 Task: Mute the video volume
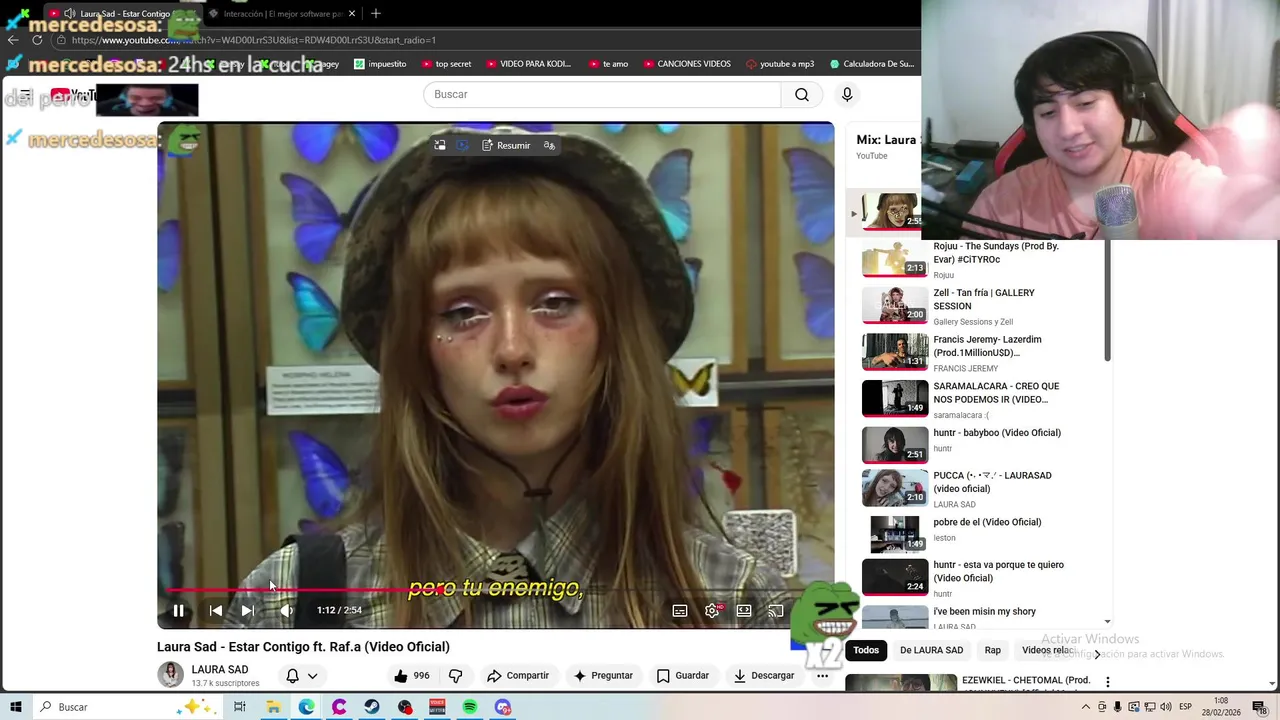point(286,610)
